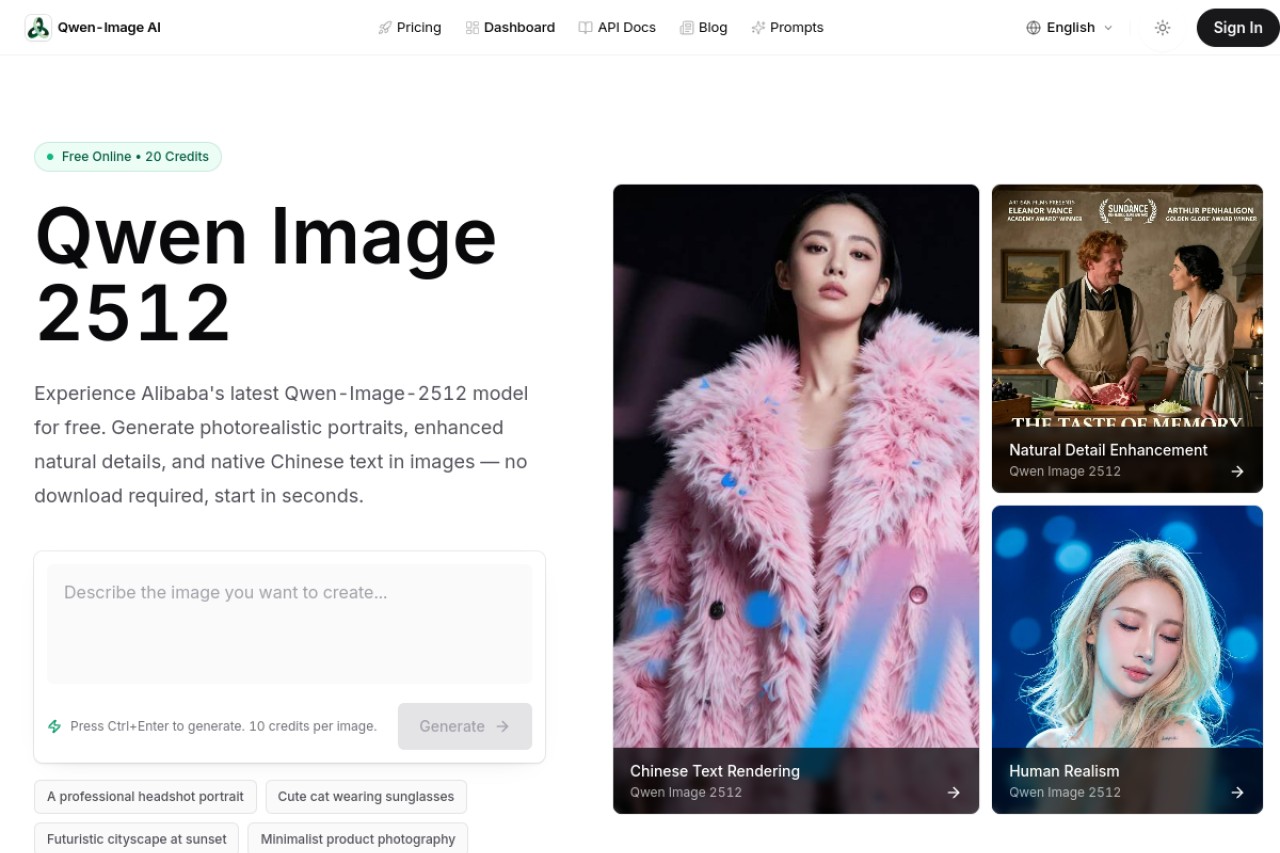
Task: Click the 'Free Online • 20 Credits' badge
Action: 128,157
